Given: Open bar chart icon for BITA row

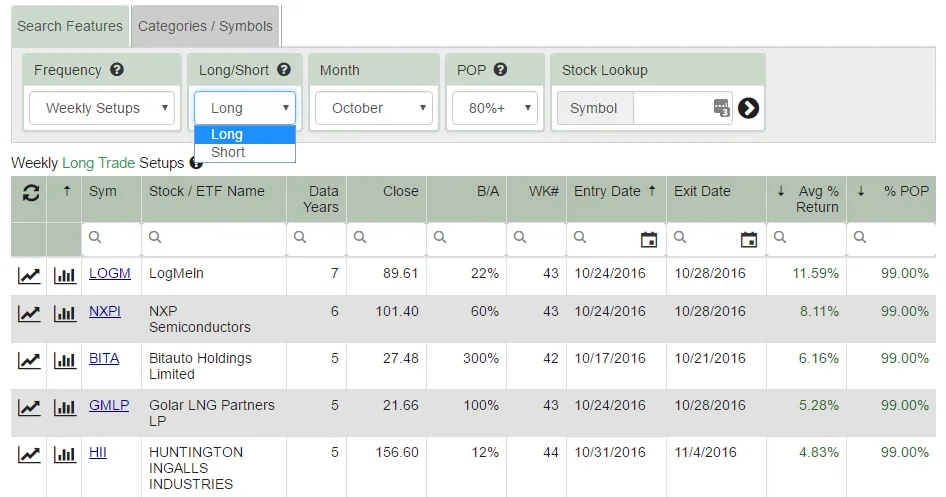Looking at the screenshot, I should [65, 360].
